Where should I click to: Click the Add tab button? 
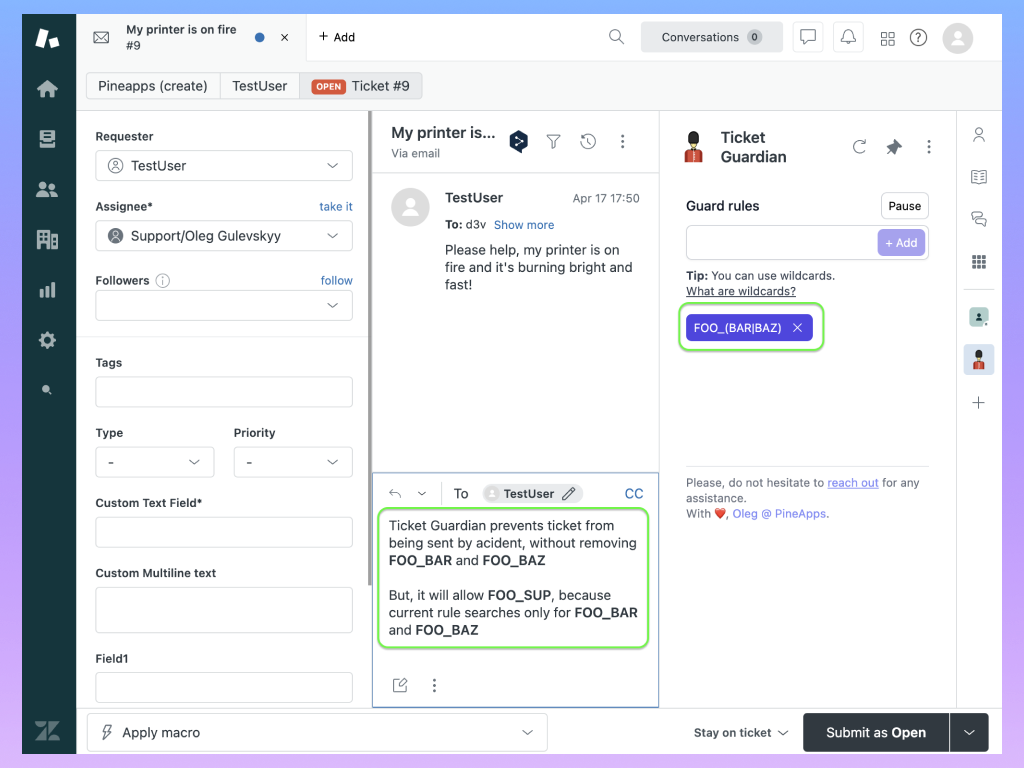(337, 37)
